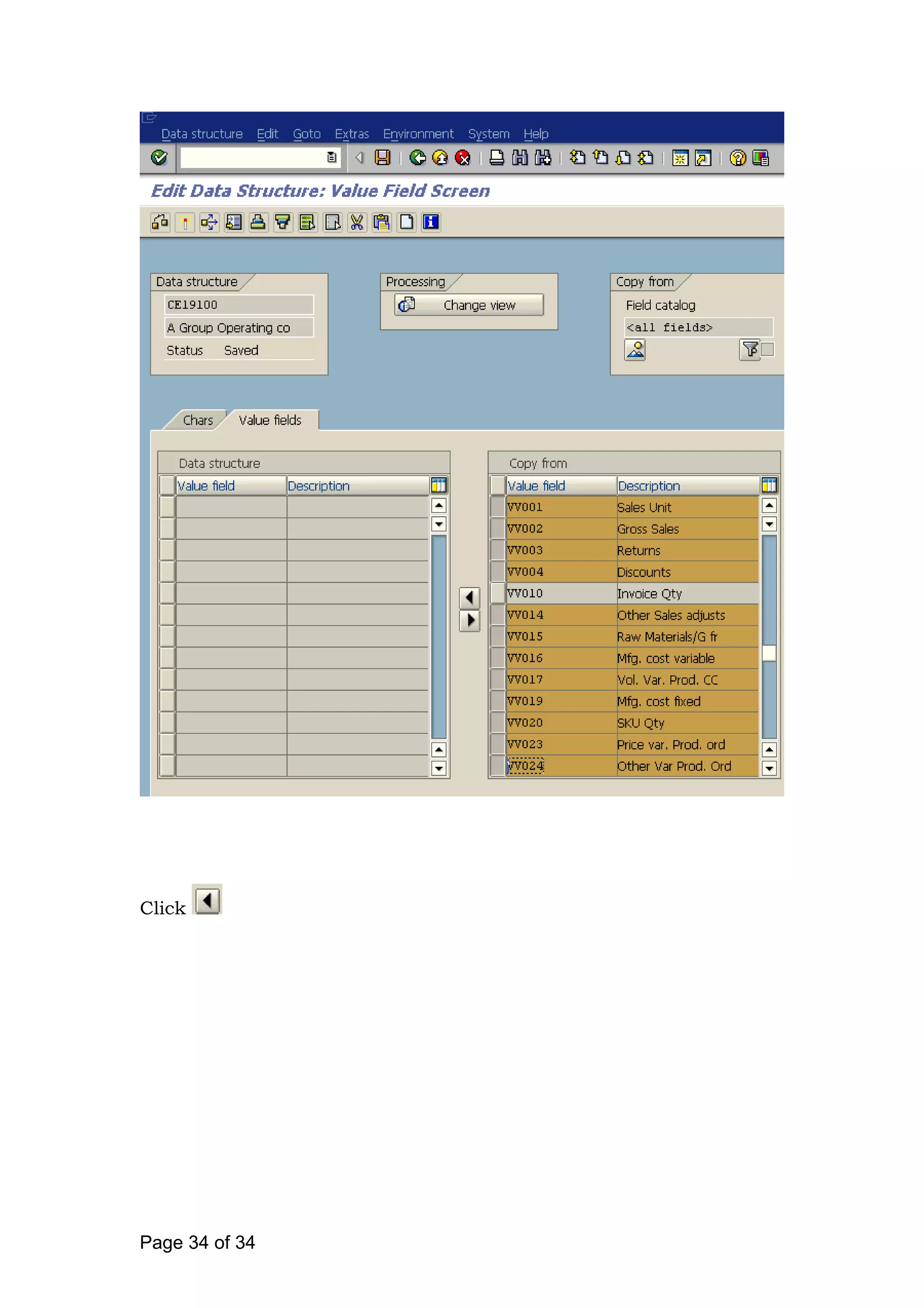This screenshot has height=1308, width=924.
Task: Toggle row selector for VV001 Sales Unit
Action: pos(498,506)
